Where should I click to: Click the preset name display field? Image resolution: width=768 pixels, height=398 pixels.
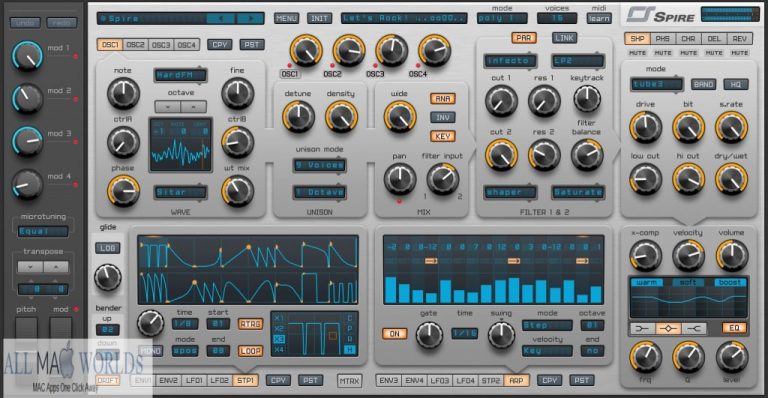[404, 19]
